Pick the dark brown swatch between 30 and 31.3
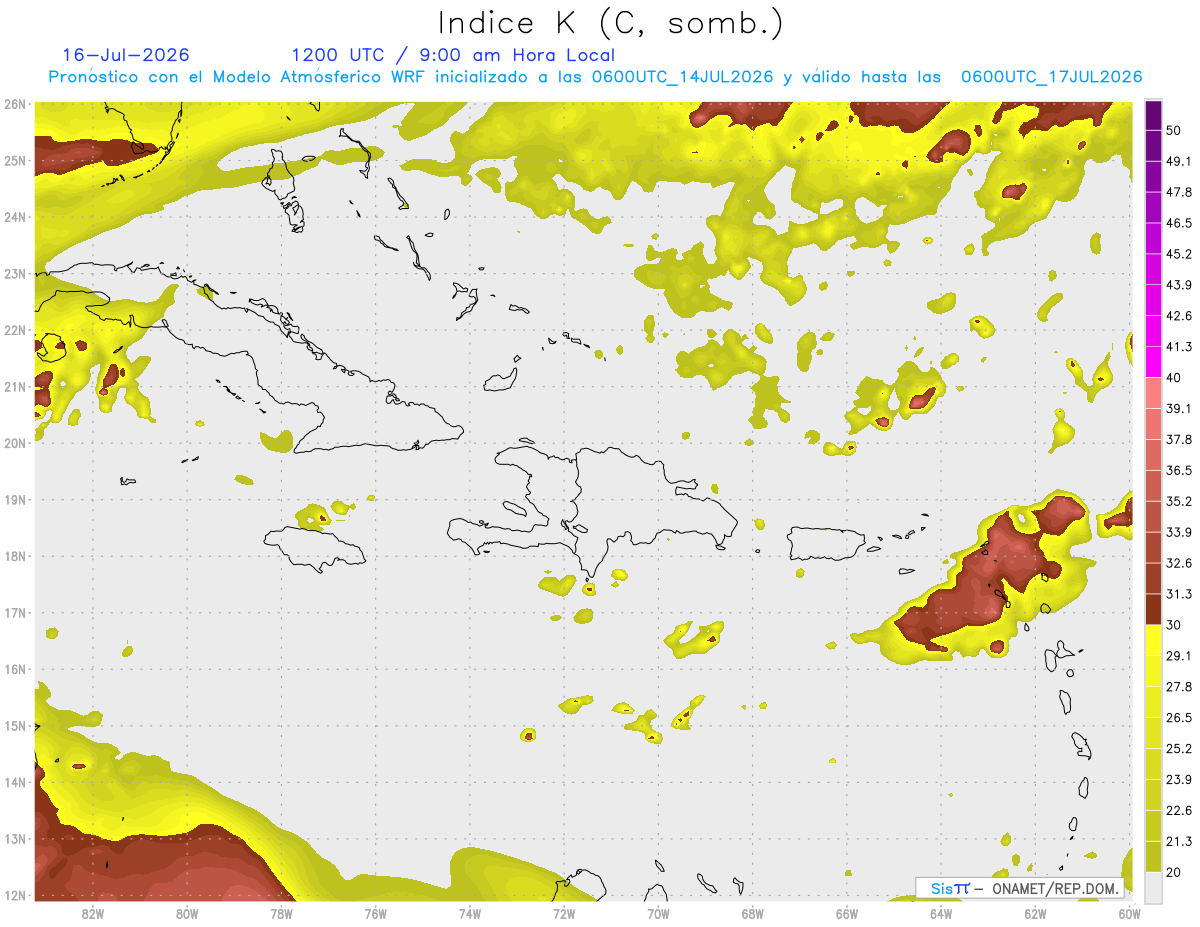1200x927 pixels. coord(1153,609)
